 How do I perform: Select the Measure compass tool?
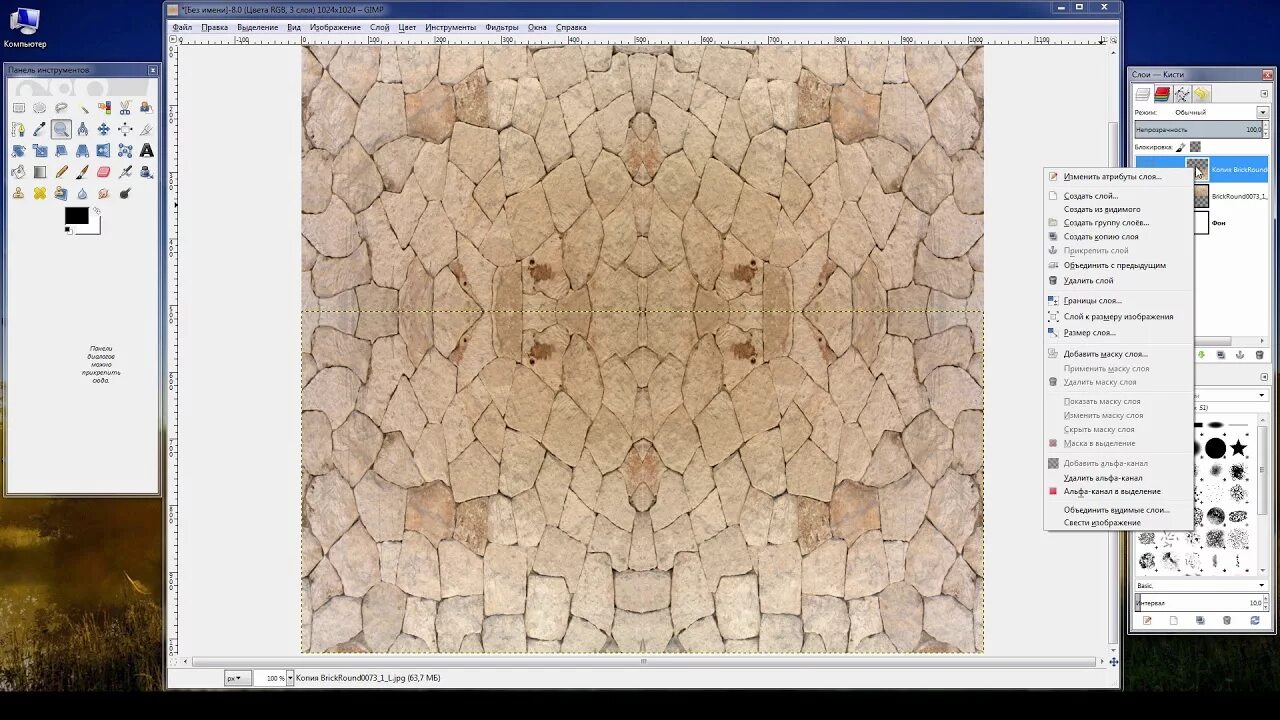coord(83,129)
